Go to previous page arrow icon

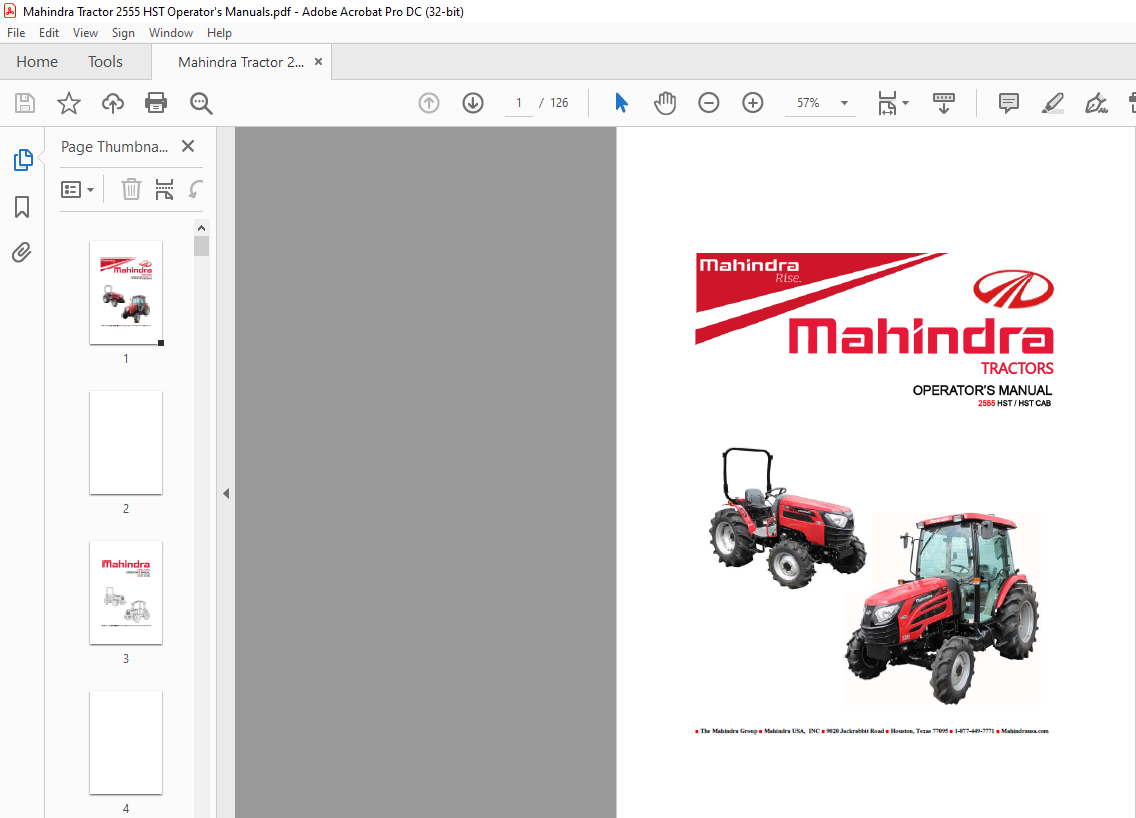point(429,103)
